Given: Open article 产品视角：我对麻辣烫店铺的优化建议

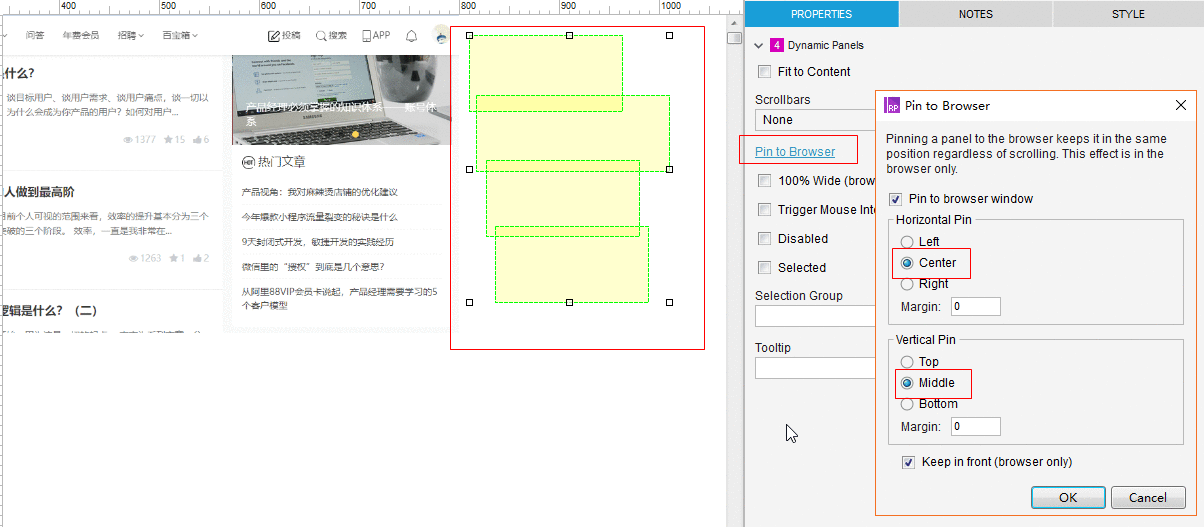Looking at the screenshot, I should point(320,192).
